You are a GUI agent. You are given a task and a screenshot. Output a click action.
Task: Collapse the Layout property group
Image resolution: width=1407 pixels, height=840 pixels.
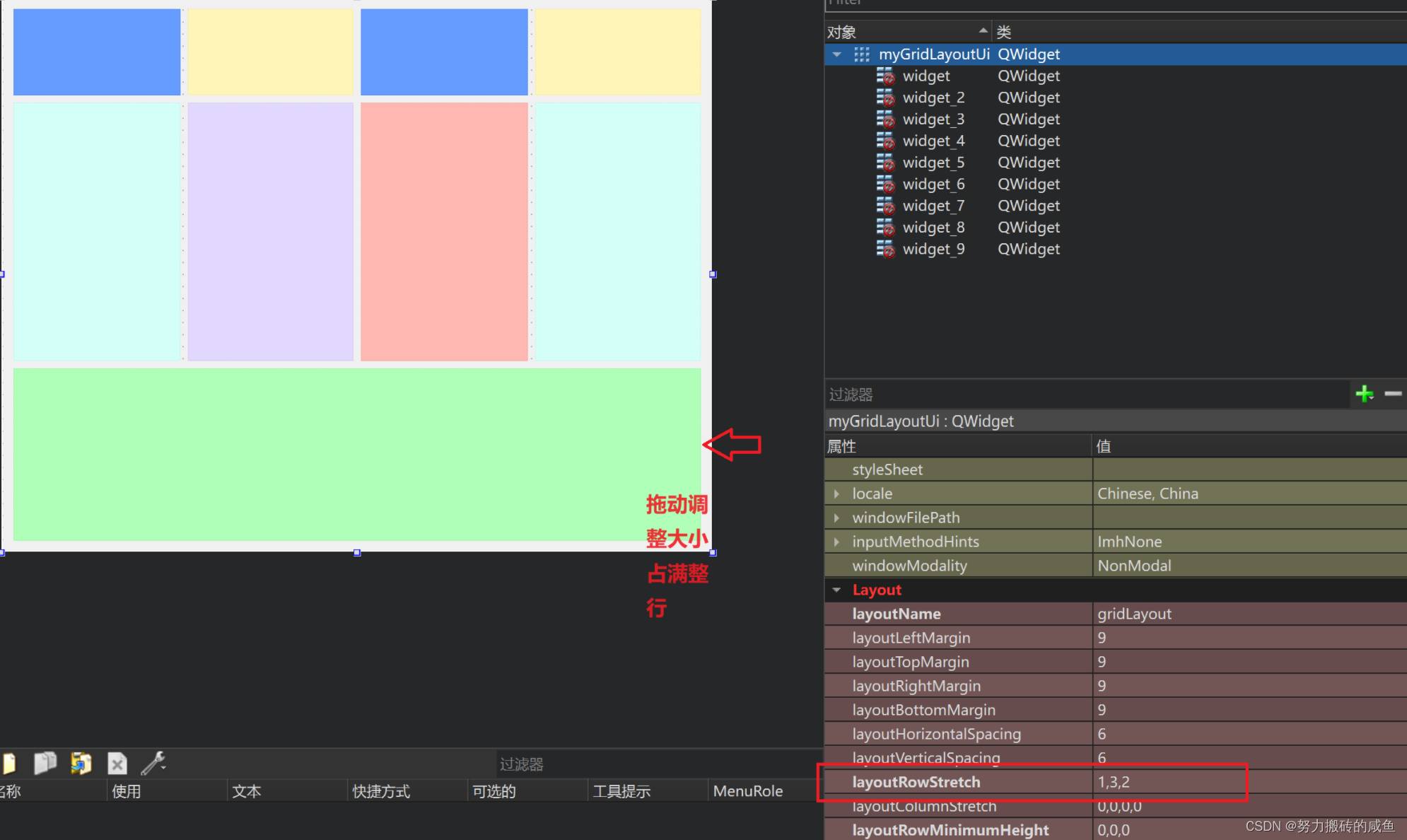pyautogui.click(x=837, y=590)
